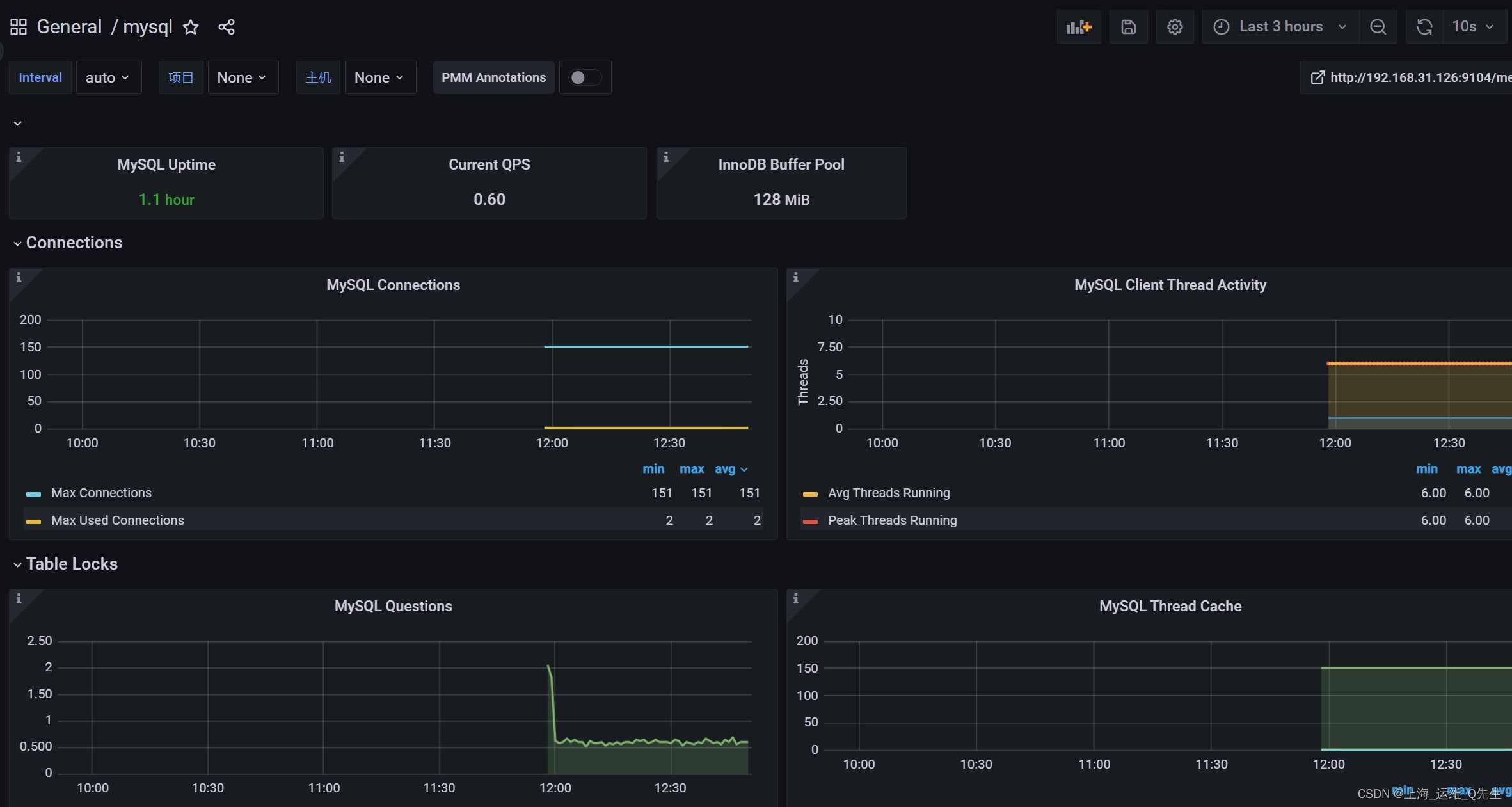Open MySQL Client Thread Activity title menu
The height and width of the screenshot is (807, 1512).
[x=1170, y=285]
